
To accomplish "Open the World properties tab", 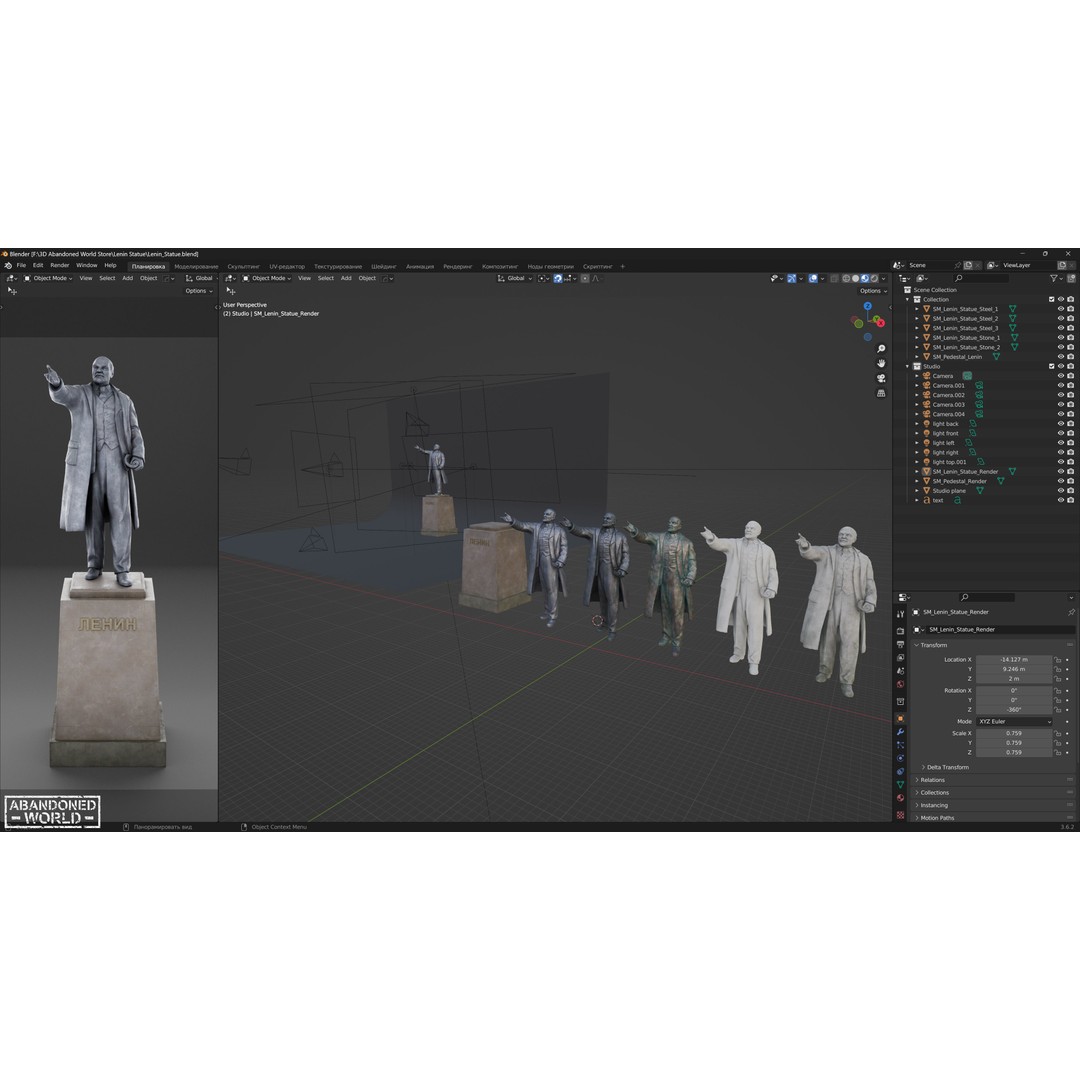I will pyautogui.click(x=900, y=685).
